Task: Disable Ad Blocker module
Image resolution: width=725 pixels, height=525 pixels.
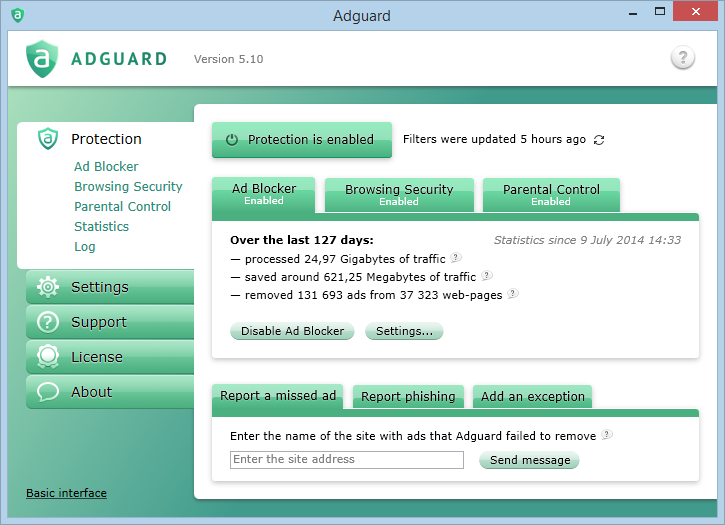Action: [x=292, y=331]
